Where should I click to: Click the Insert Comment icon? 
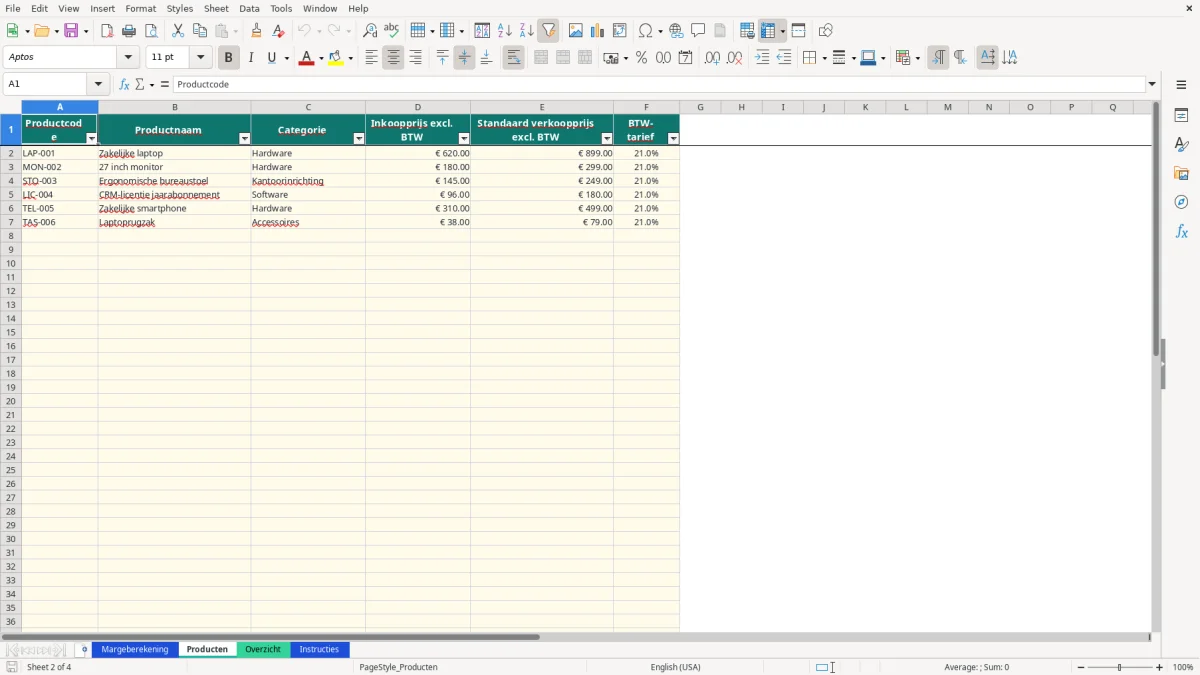698,31
